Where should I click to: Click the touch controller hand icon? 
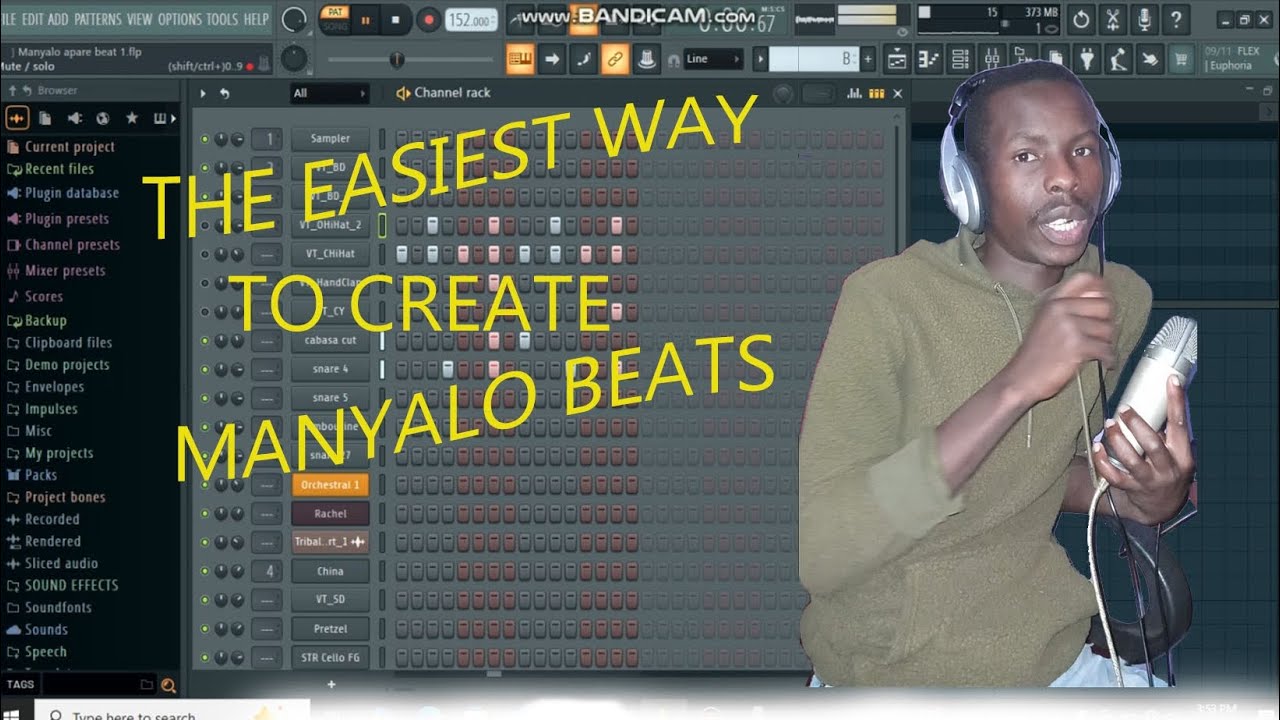1150,60
